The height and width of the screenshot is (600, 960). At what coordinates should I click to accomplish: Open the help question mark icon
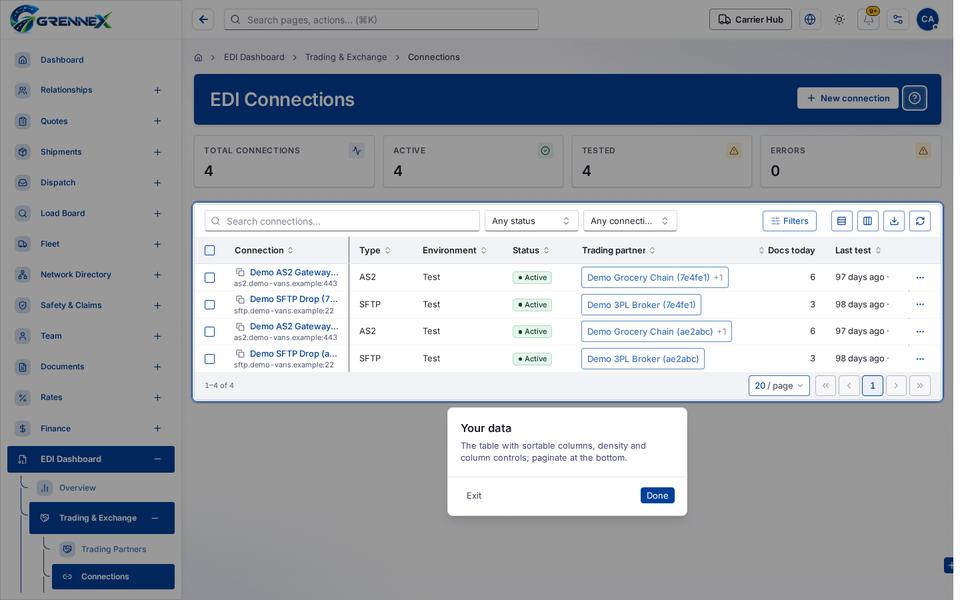915,98
